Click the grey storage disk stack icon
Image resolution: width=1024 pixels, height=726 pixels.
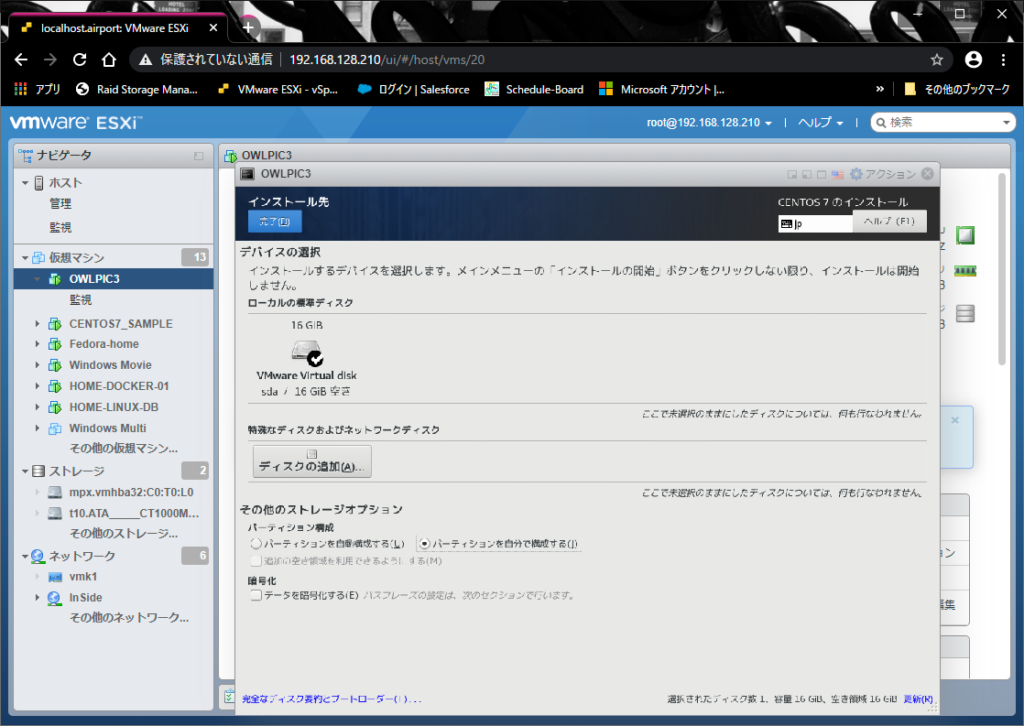[965, 313]
